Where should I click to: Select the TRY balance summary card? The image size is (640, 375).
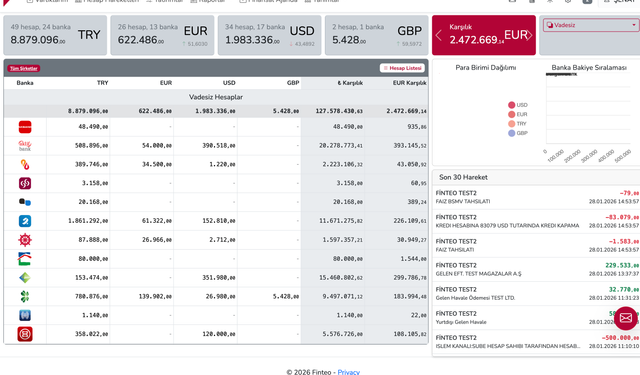pos(55,35)
